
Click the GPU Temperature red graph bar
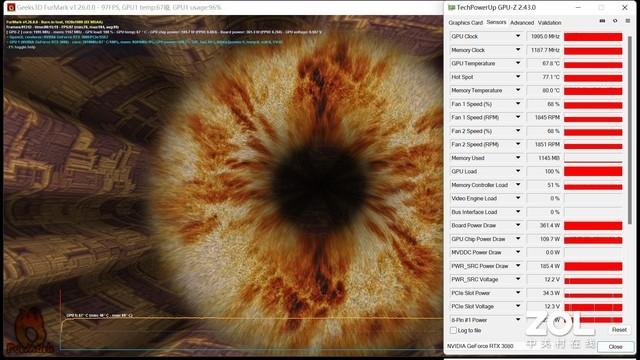(593, 64)
